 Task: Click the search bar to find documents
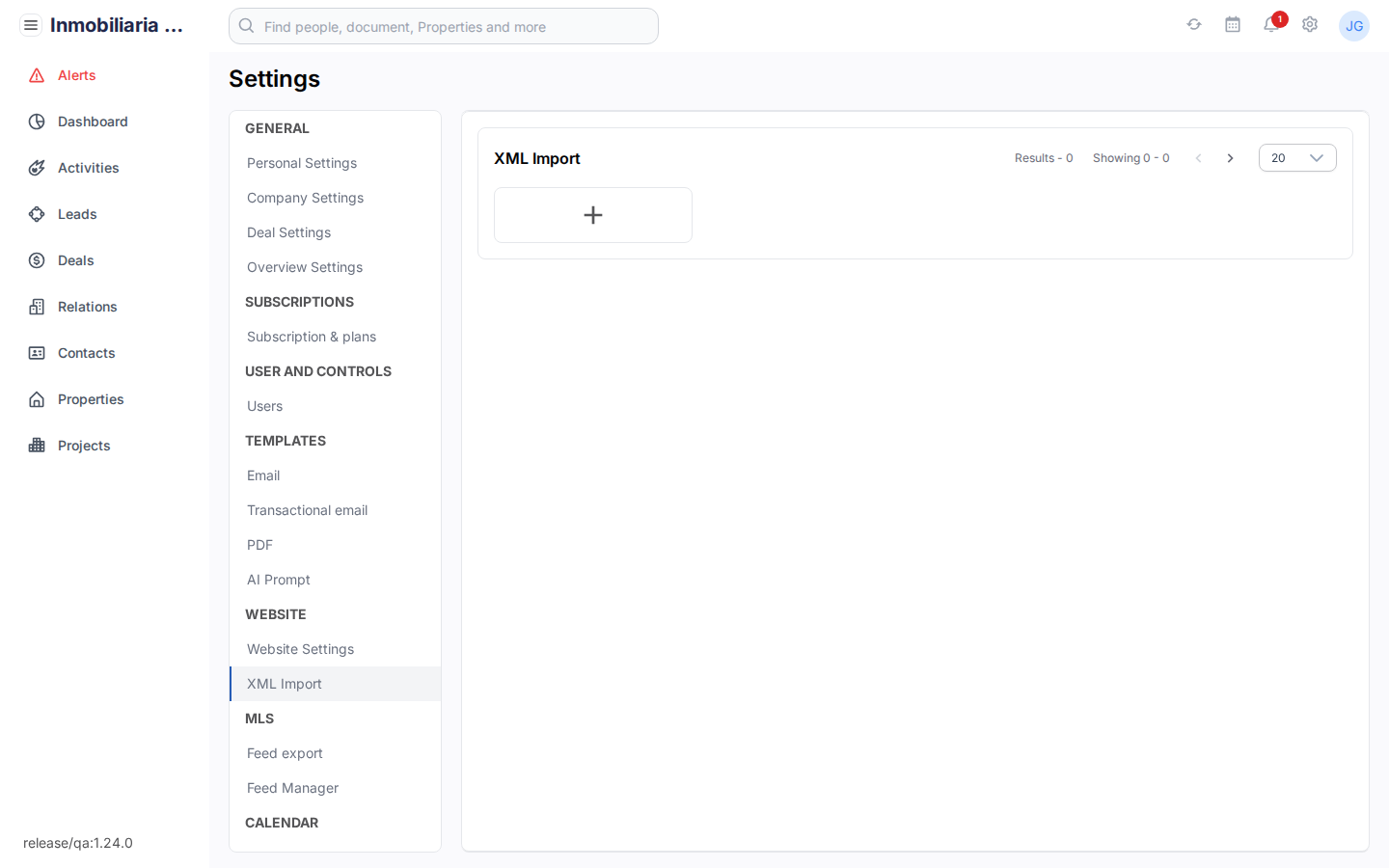[443, 26]
